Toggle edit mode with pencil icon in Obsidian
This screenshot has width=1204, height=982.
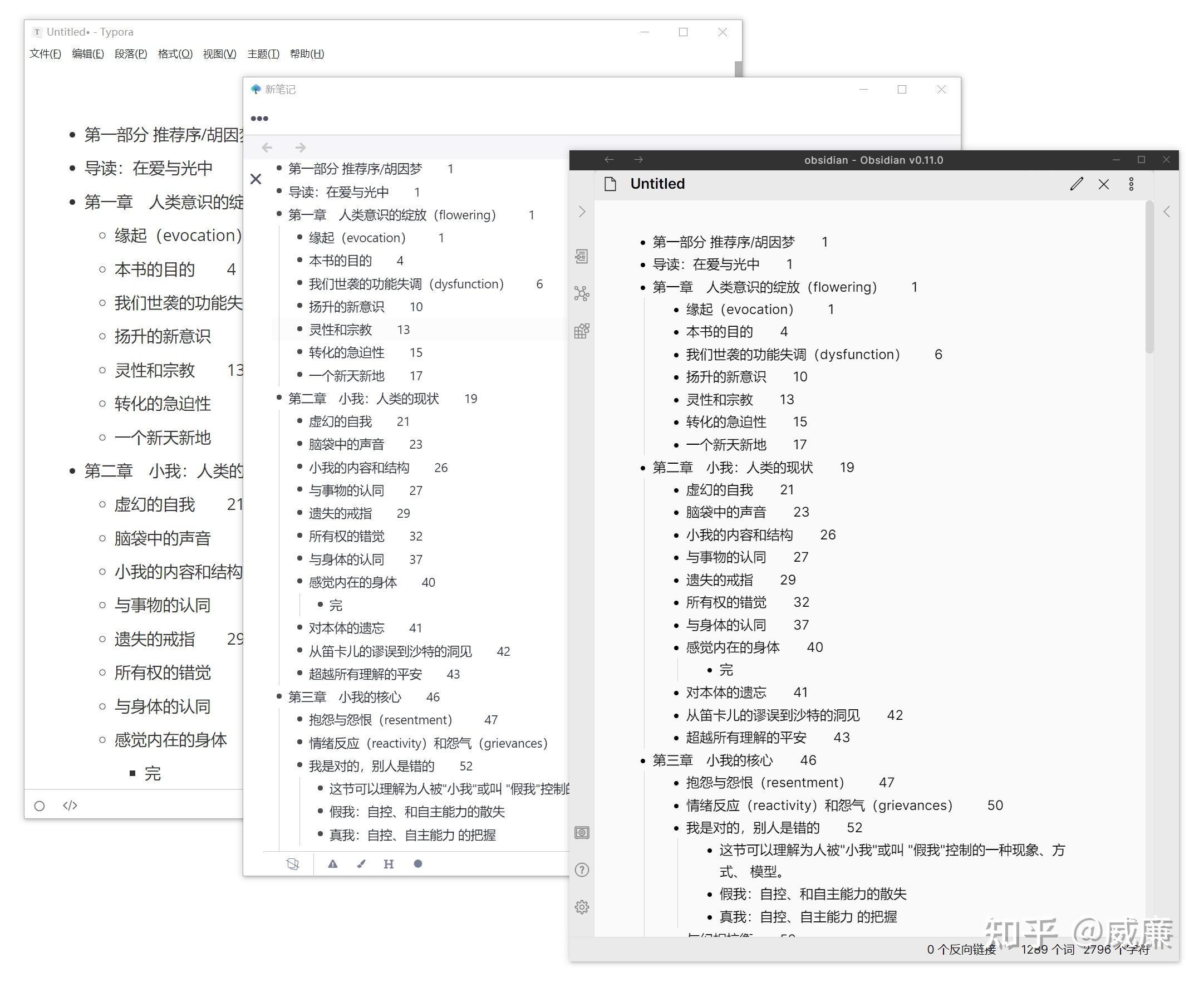(x=1077, y=184)
